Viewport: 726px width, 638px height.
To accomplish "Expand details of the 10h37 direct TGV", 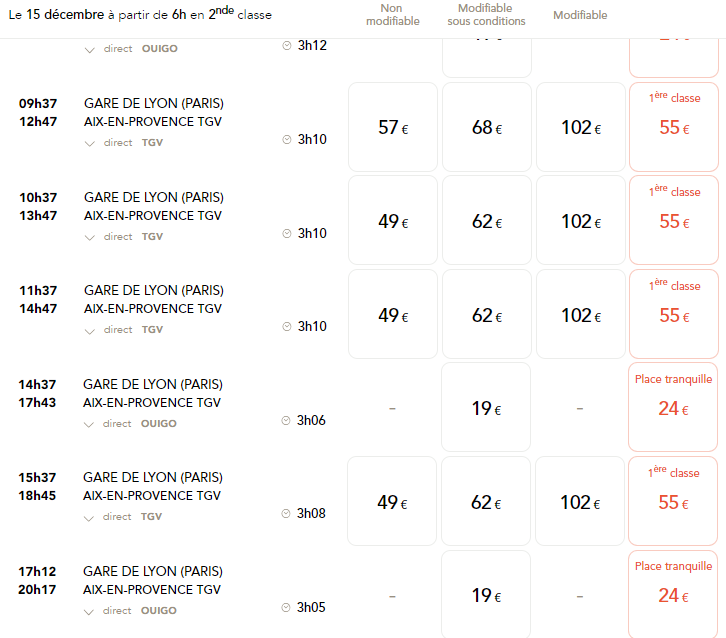I will click(90, 238).
